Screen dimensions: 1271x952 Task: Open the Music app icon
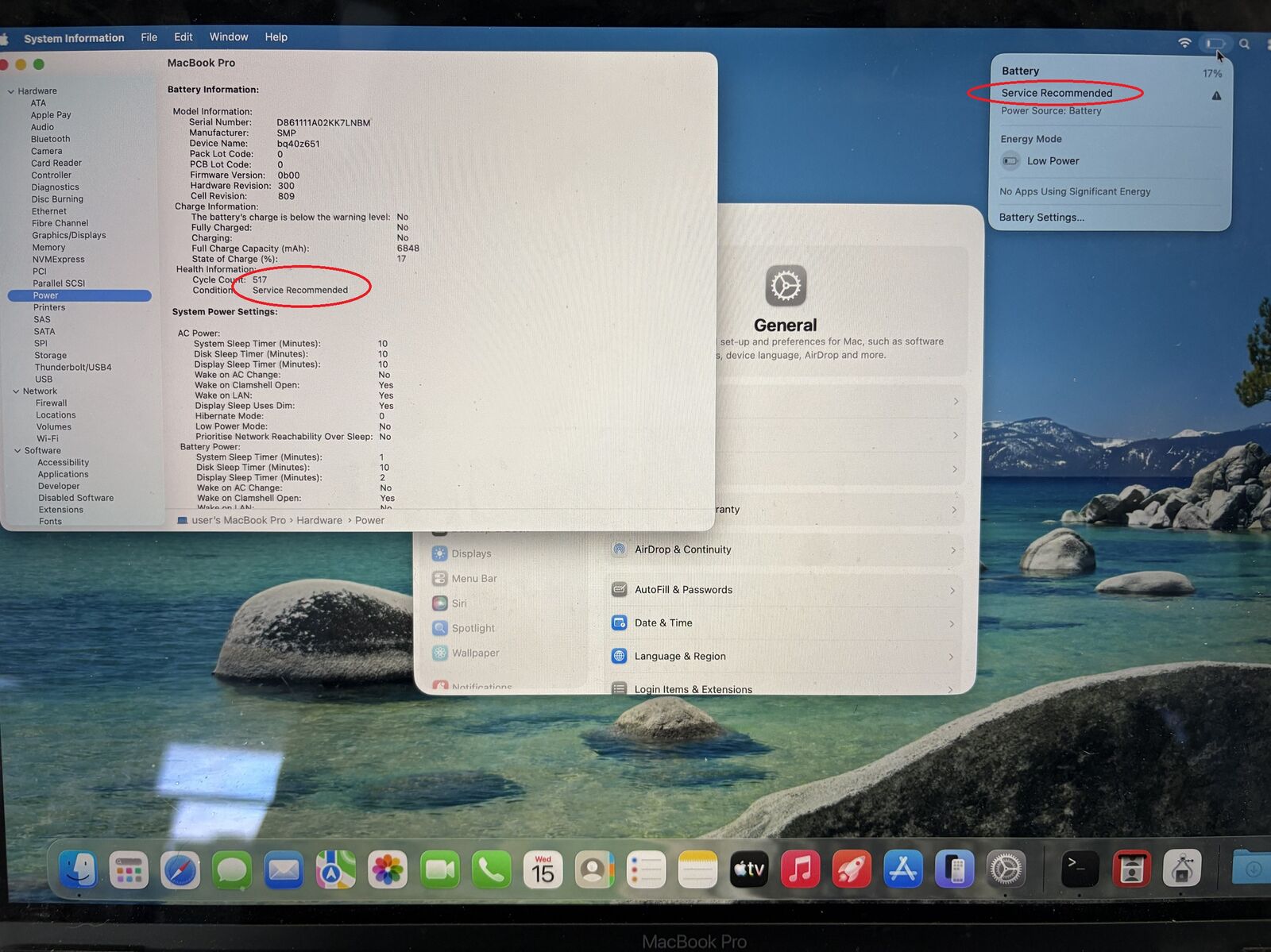pos(801,869)
